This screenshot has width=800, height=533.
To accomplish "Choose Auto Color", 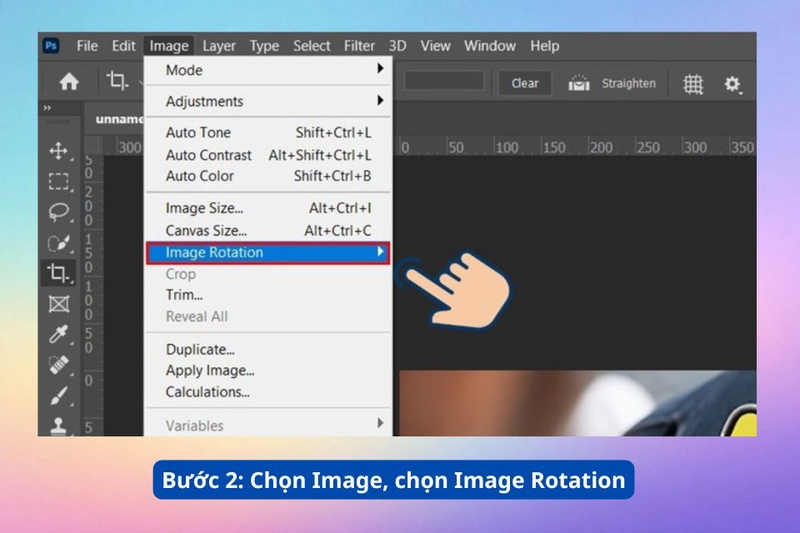I will [268, 176].
